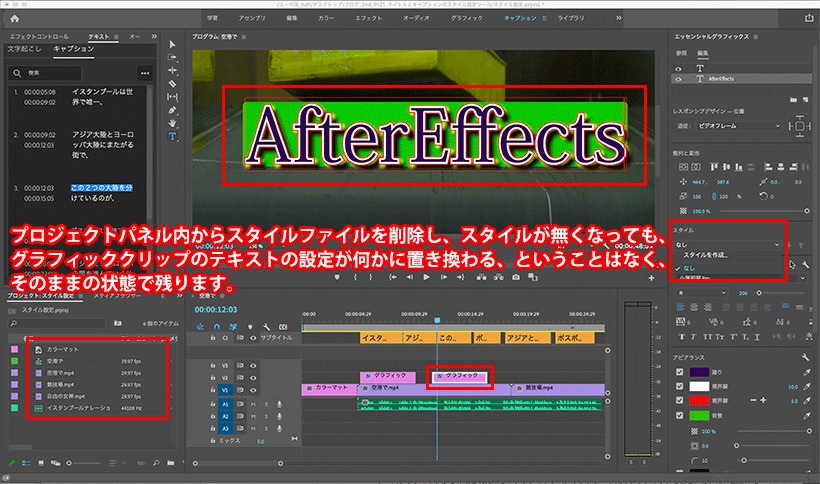Screen dimensions: 820x484
Task: Select the Ripple Edit tool
Action: (172, 71)
